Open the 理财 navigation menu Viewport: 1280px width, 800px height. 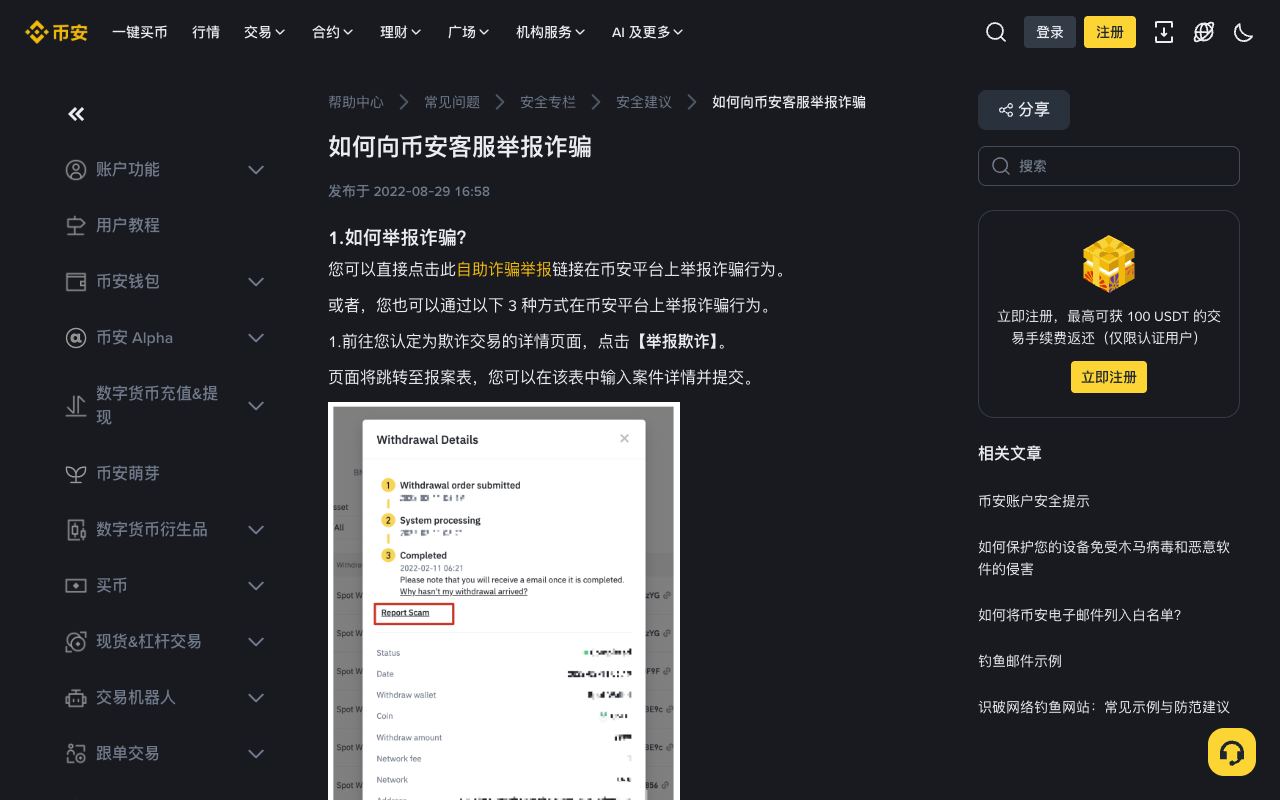[x=401, y=32]
